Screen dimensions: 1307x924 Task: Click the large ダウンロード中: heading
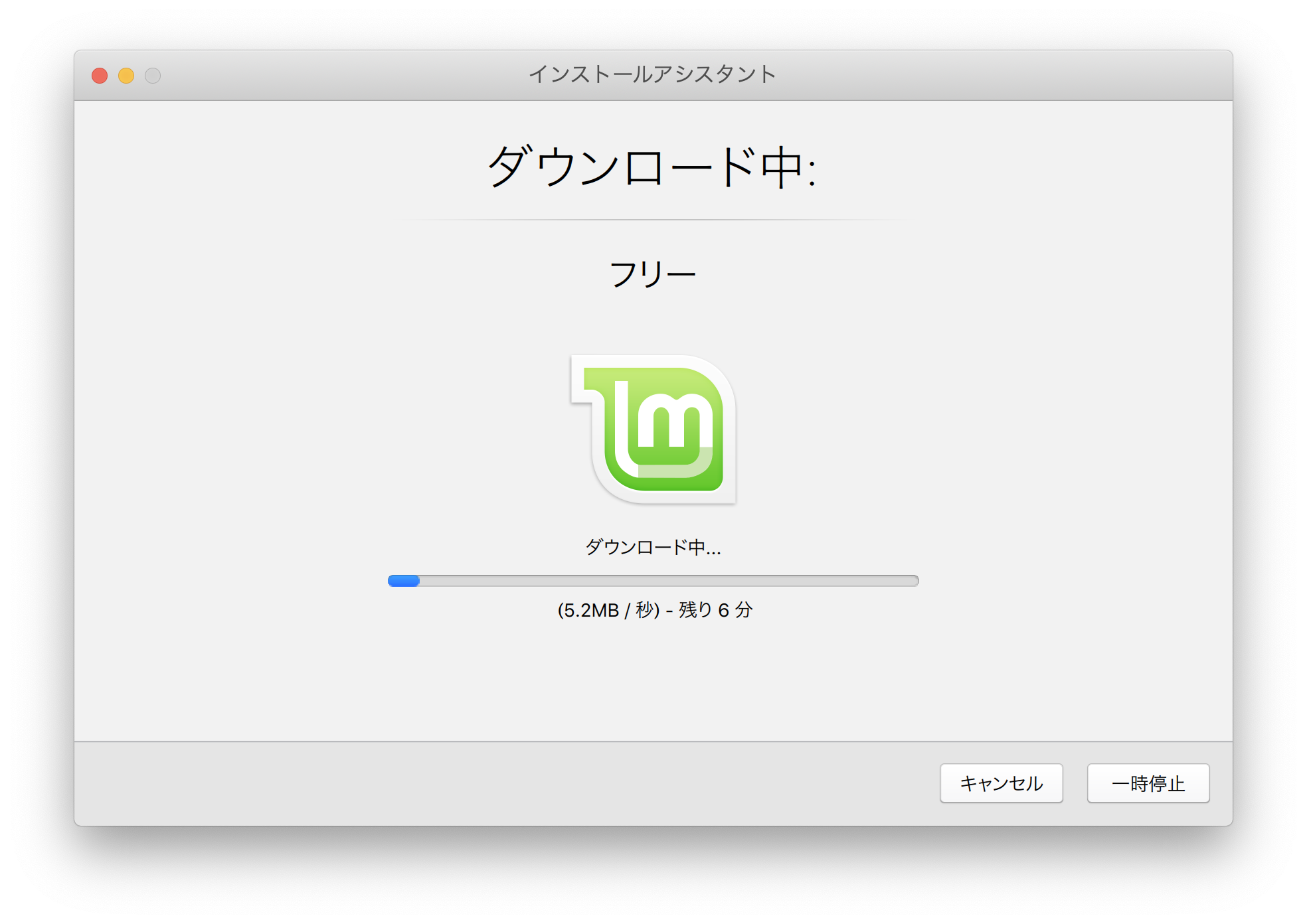[652, 167]
